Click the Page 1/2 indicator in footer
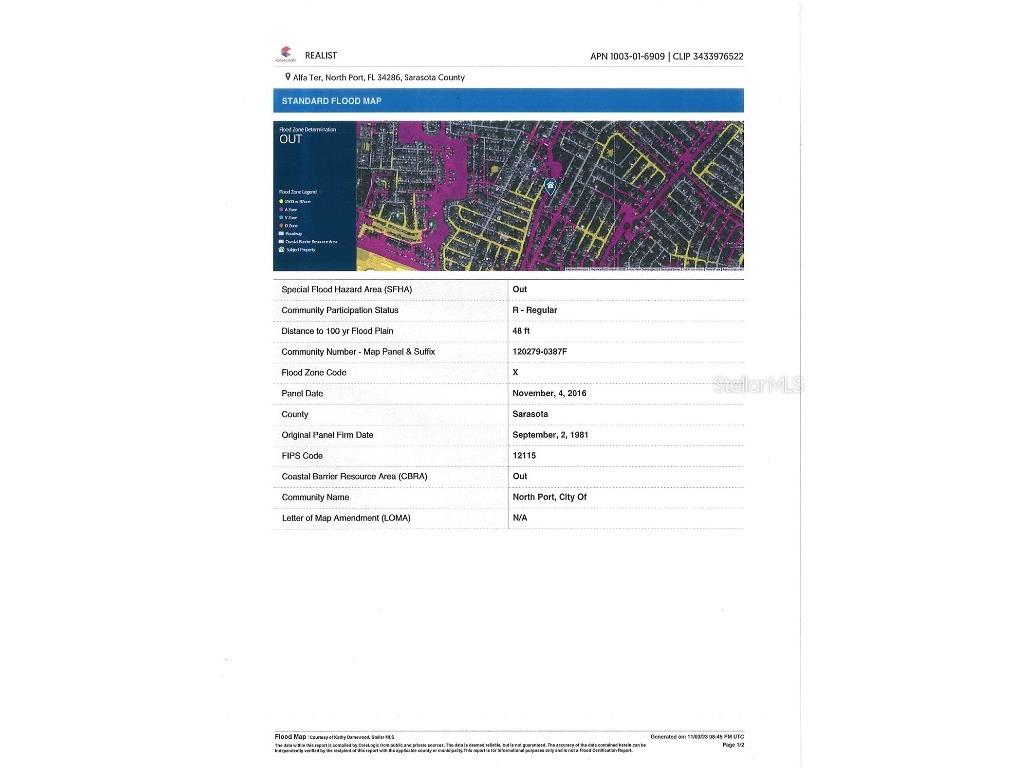 pos(733,745)
